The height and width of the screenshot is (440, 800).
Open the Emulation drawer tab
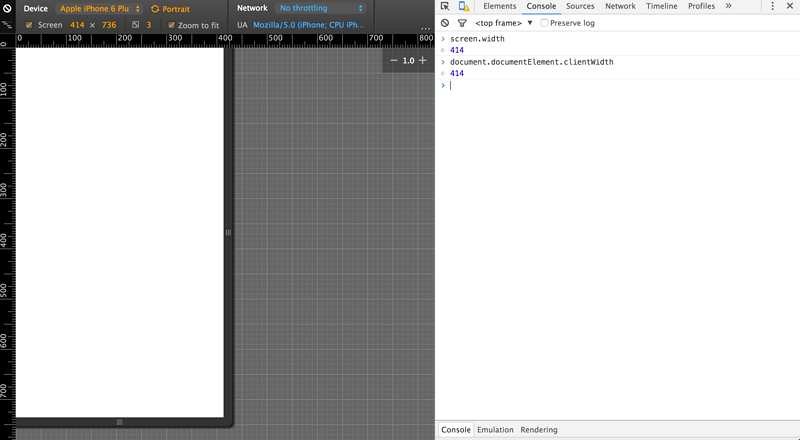click(495, 430)
